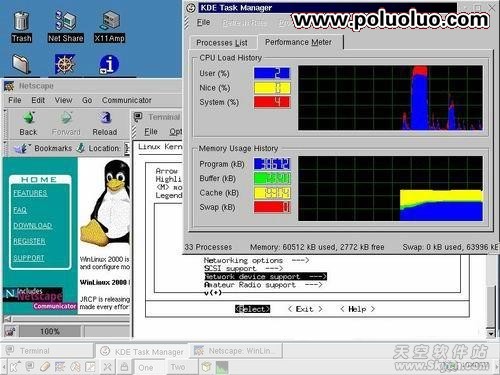The width and height of the screenshot is (500, 375).
Task: Click the 100% progress bar in Netscape
Action: (x=50, y=331)
